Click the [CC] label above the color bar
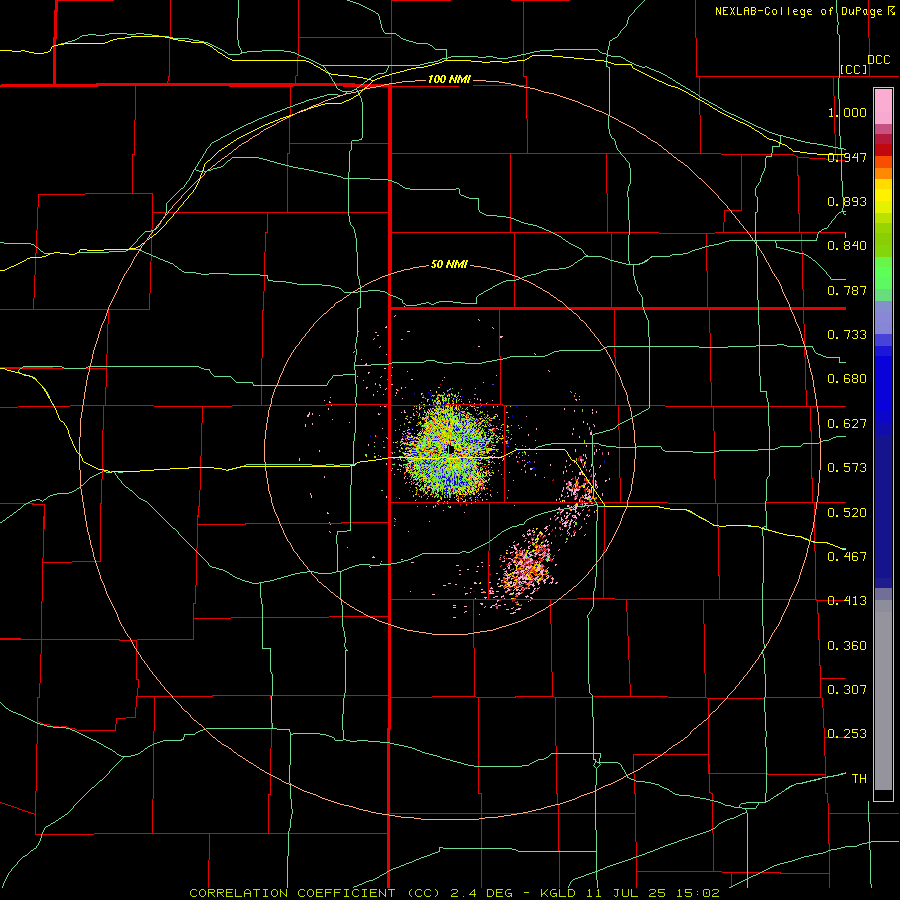900x900 pixels. (854, 69)
